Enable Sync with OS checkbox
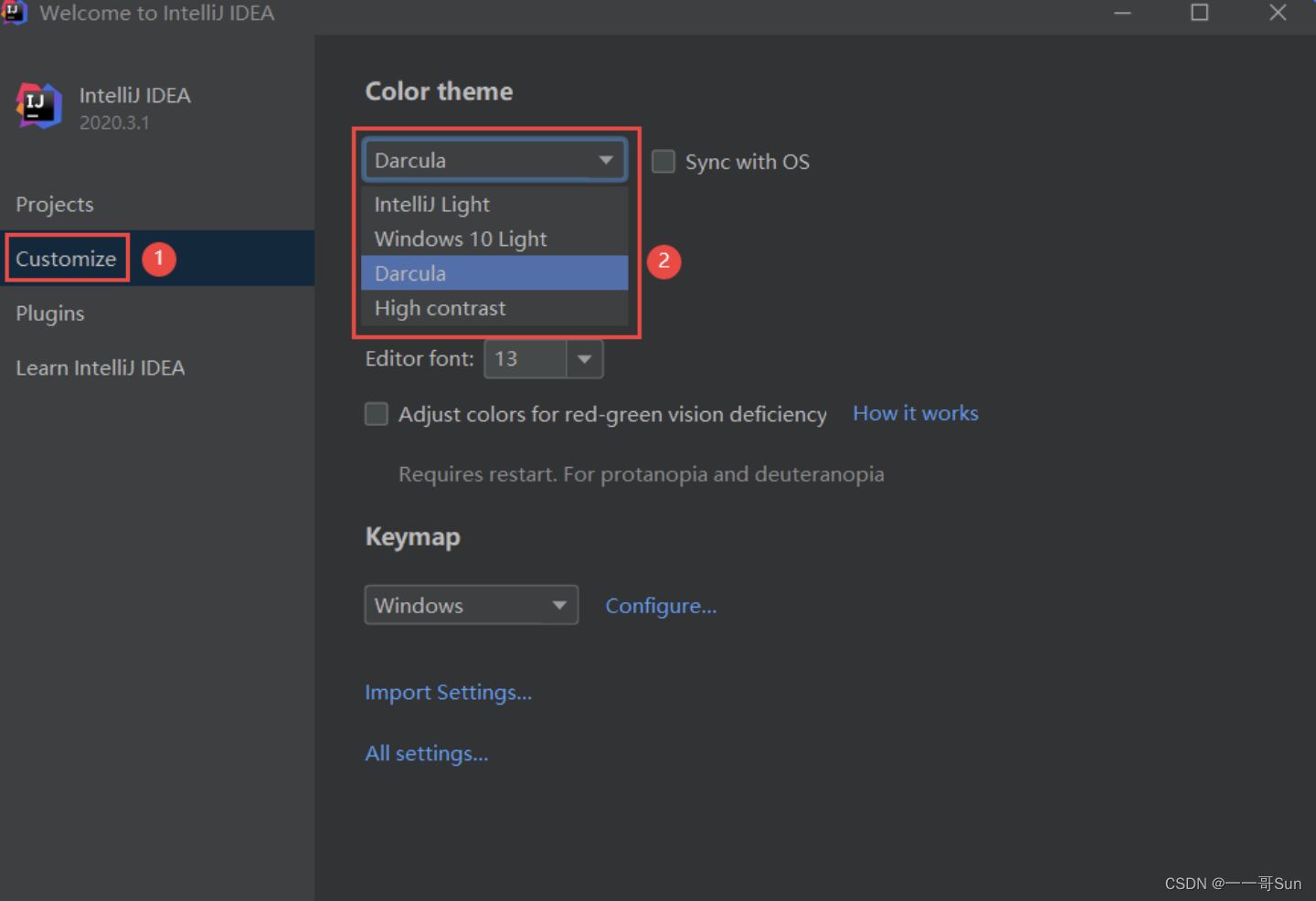The height and width of the screenshot is (901, 1316). pos(663,162)
